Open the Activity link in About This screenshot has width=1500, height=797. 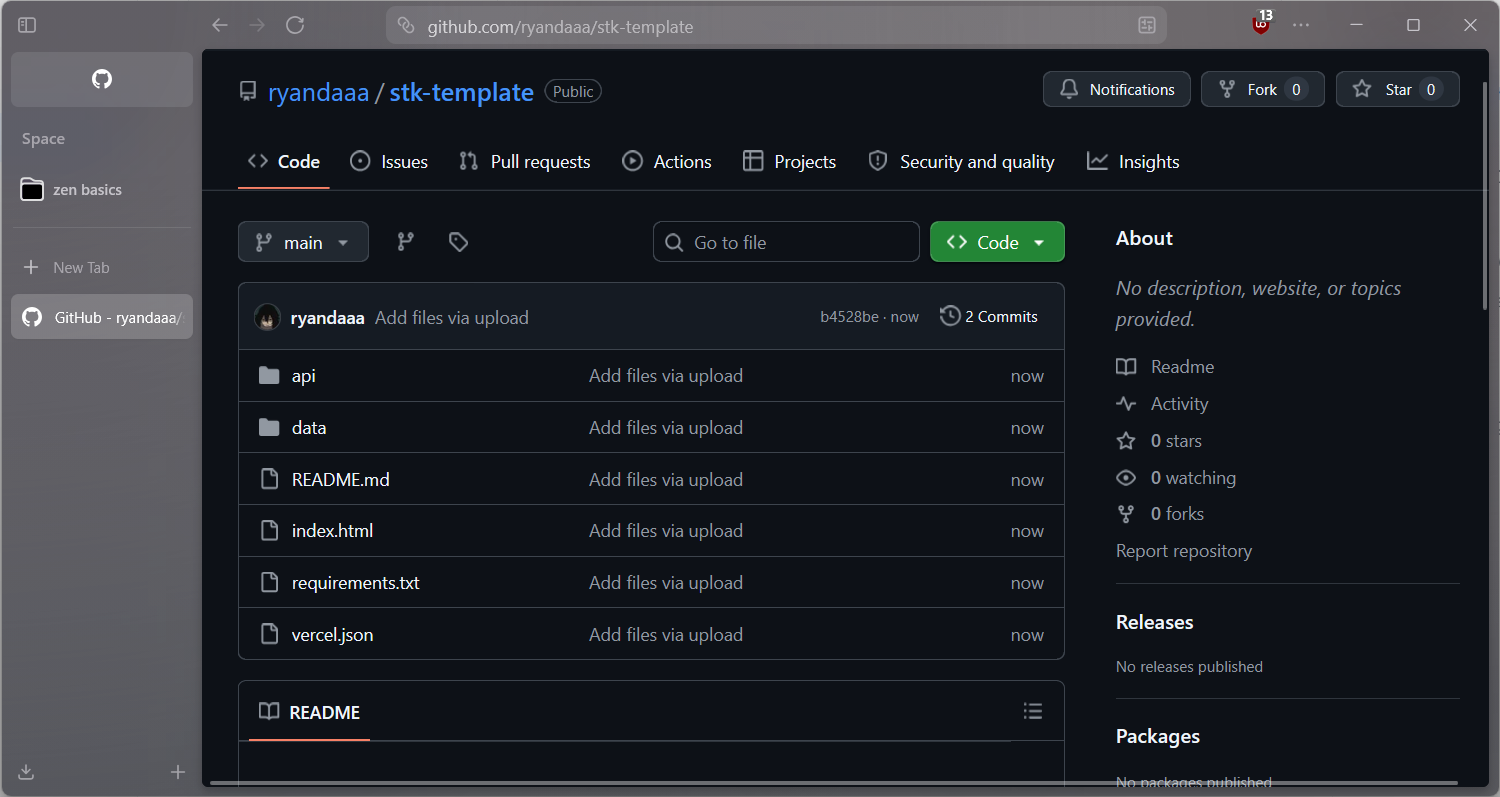1162,404
